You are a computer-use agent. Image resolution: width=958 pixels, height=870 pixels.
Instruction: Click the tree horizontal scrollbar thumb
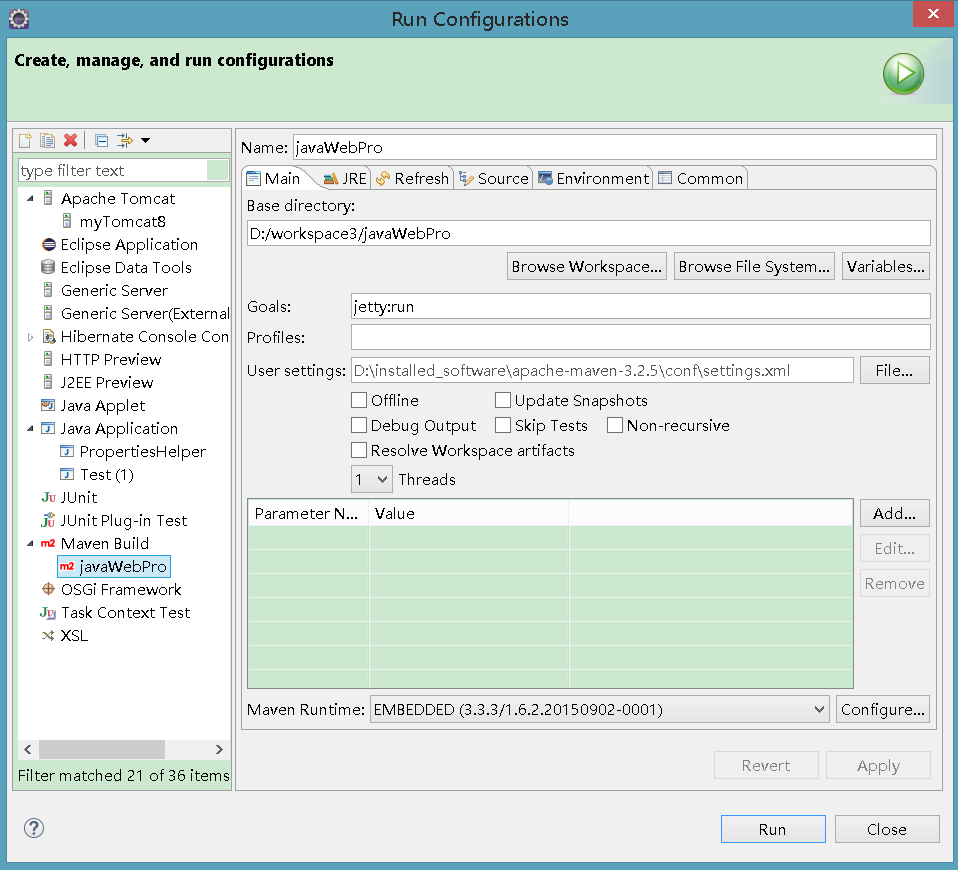102,749
